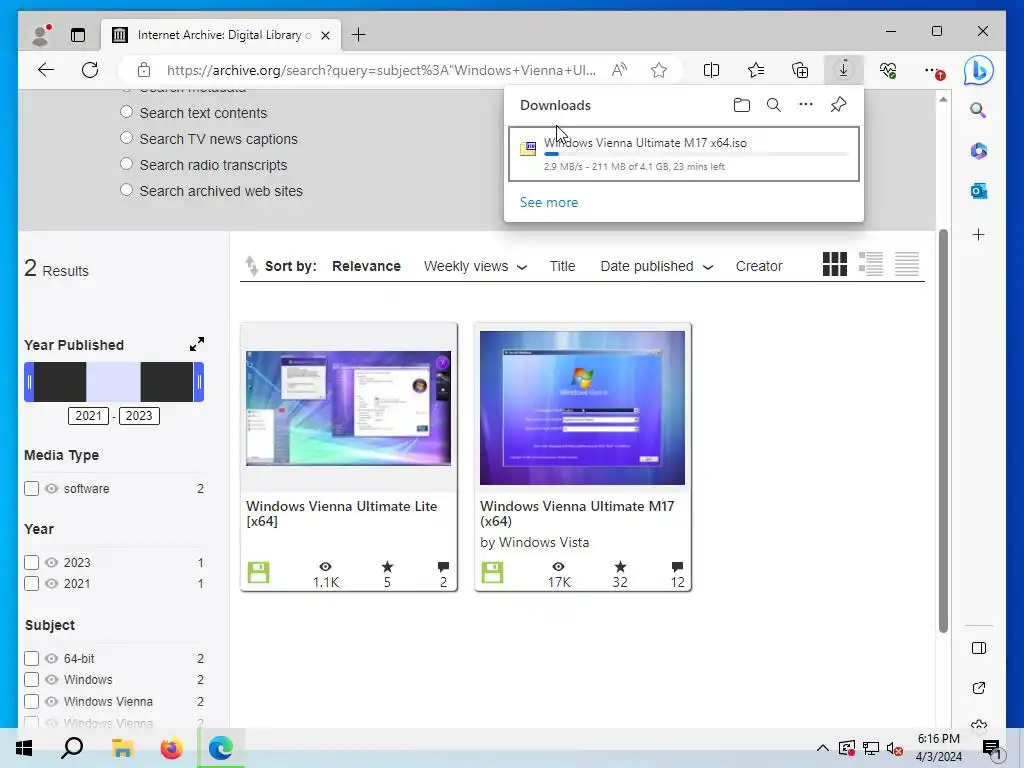Open Date published sort dropdown
Image resolution: width=1024 pixels, height=768 pixels.
point(656,266)
